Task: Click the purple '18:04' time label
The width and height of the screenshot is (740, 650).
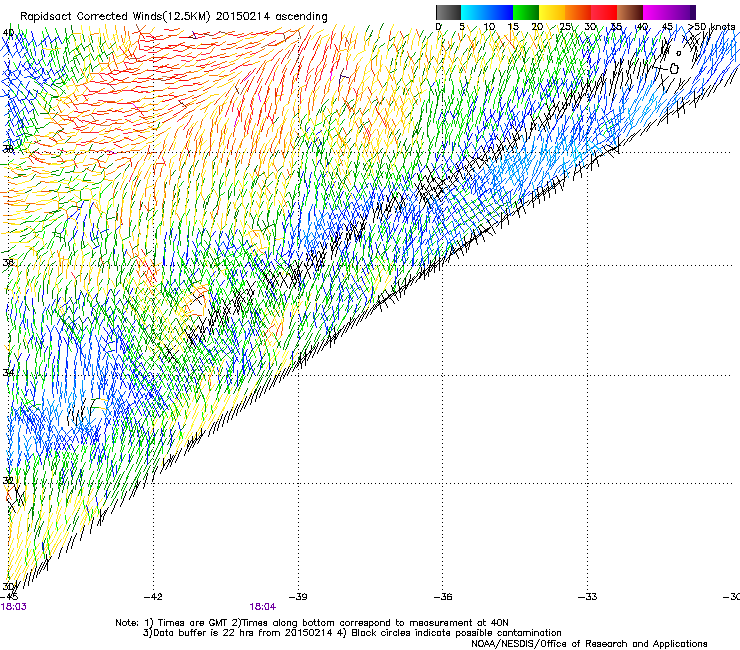Action: [262, 607]
